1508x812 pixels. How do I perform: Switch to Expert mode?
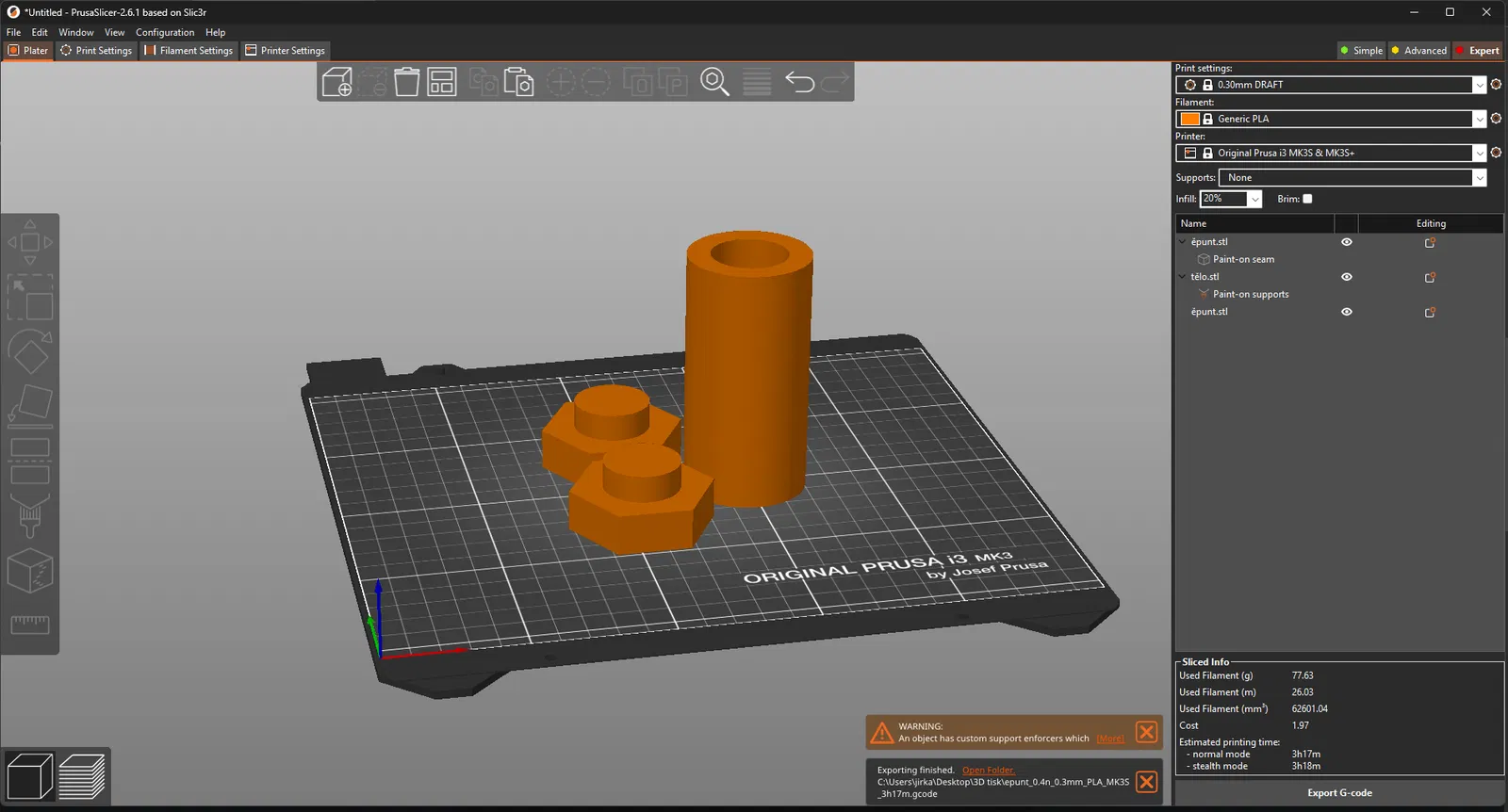pyautogui.click(x=1477, y=51)
